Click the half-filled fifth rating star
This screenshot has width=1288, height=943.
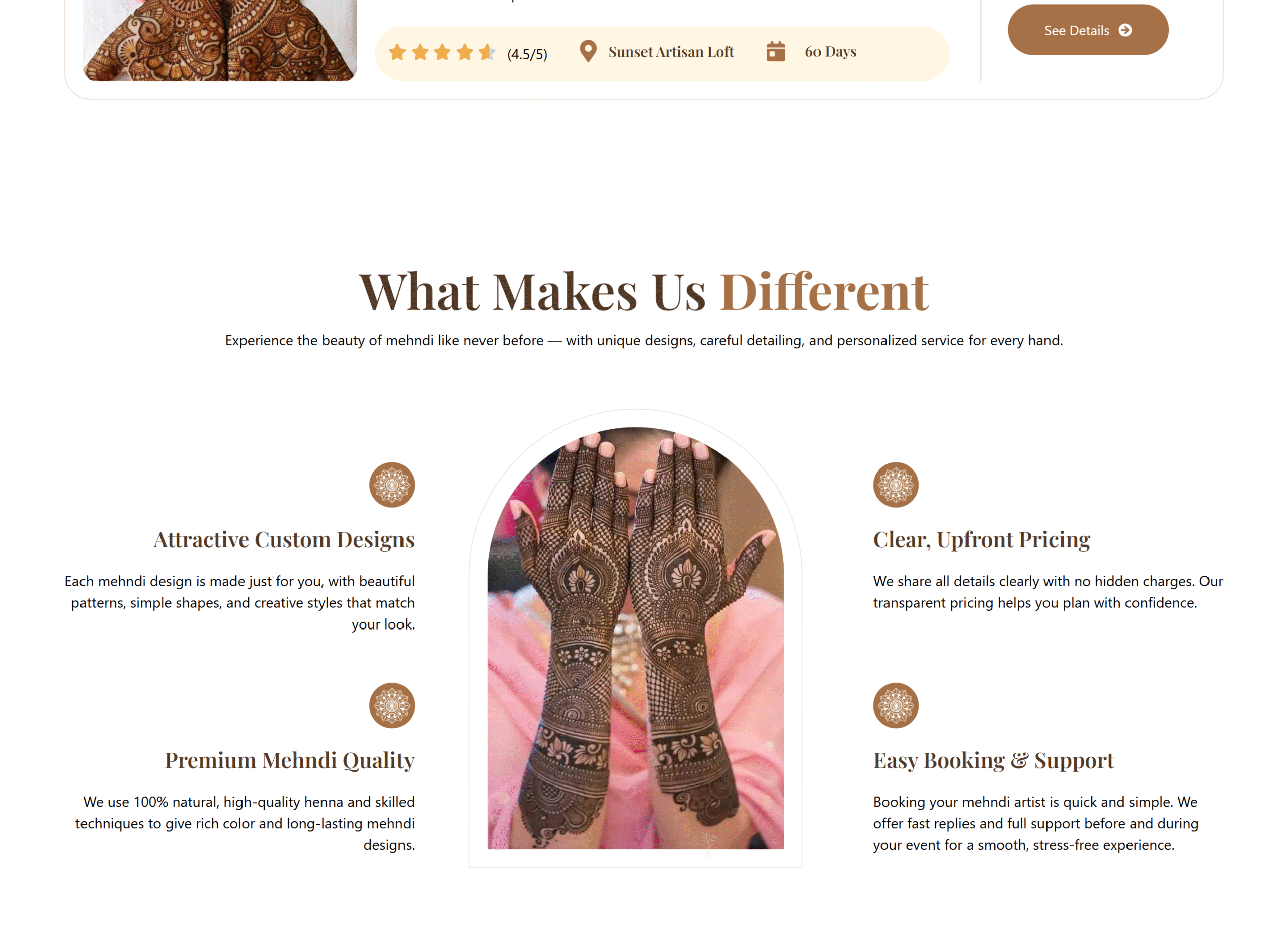(x=487, y=52)
